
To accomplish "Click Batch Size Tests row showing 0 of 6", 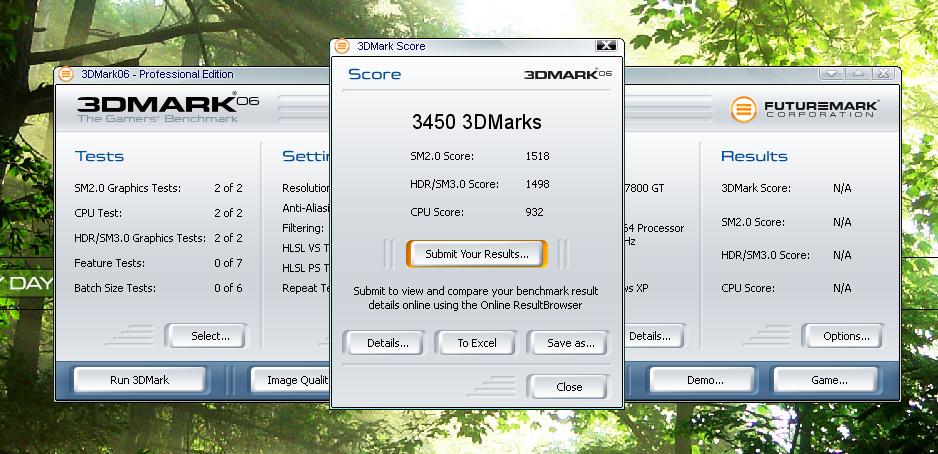I will [159, 288].
